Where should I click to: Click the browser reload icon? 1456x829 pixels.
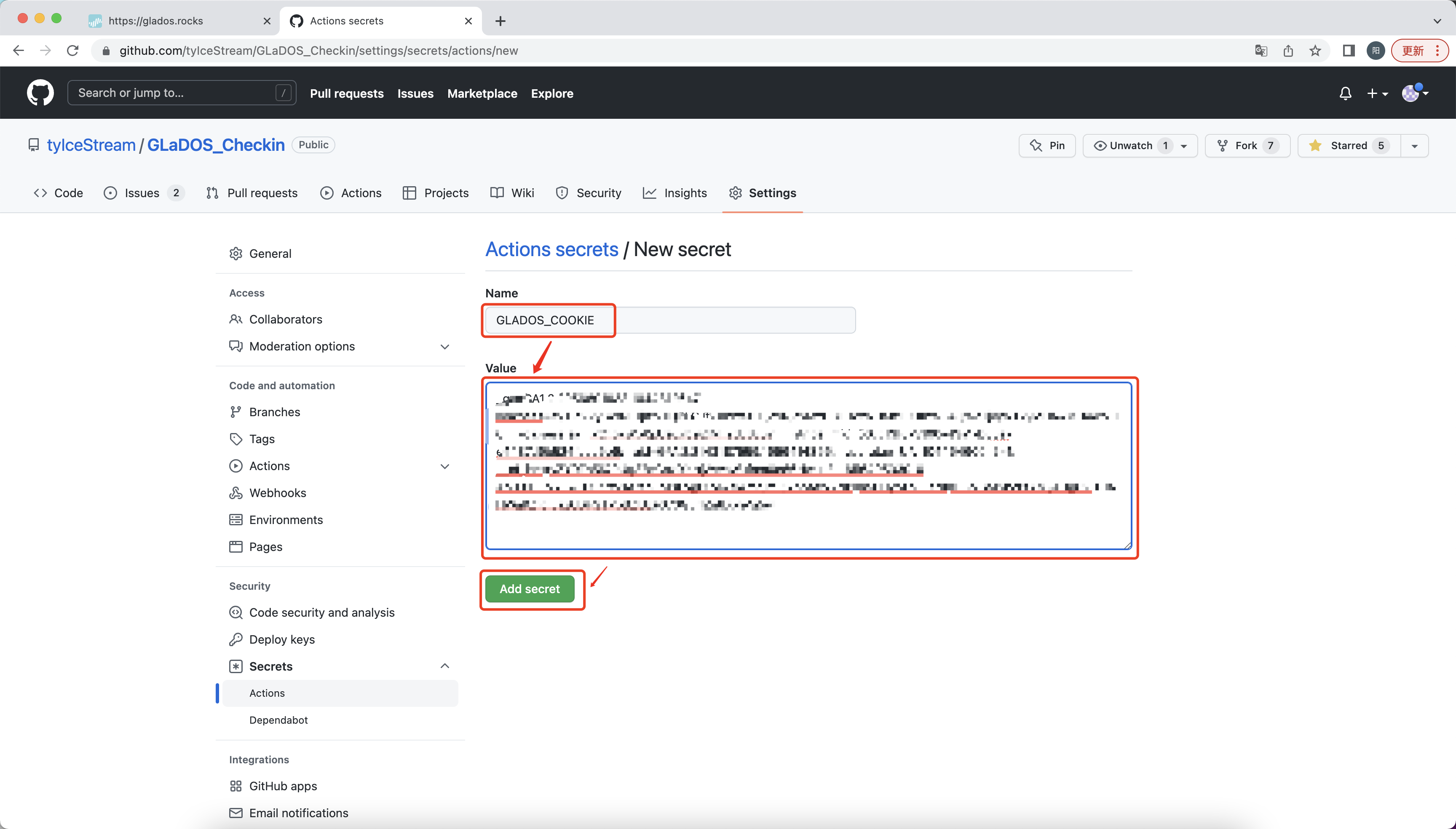[x=72, y=51]
